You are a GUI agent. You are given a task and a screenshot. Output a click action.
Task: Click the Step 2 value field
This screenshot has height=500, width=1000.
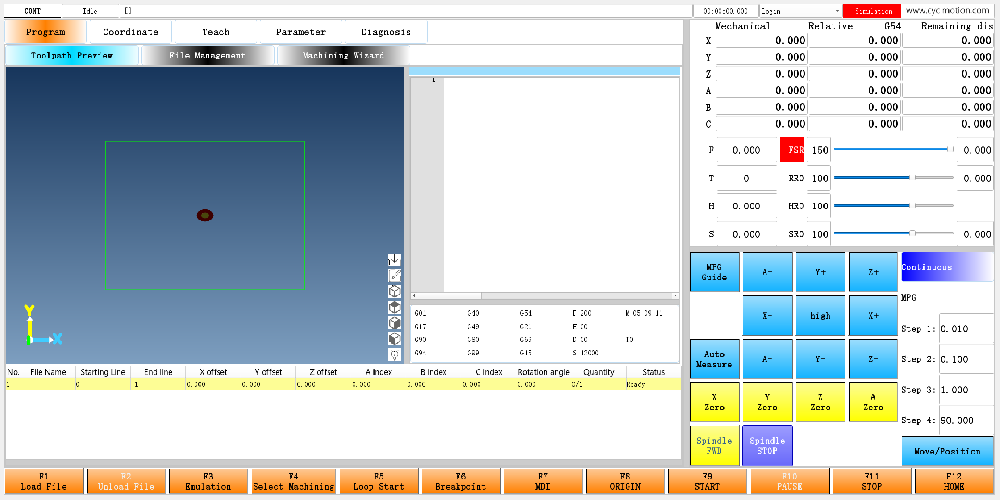(966, 359)
